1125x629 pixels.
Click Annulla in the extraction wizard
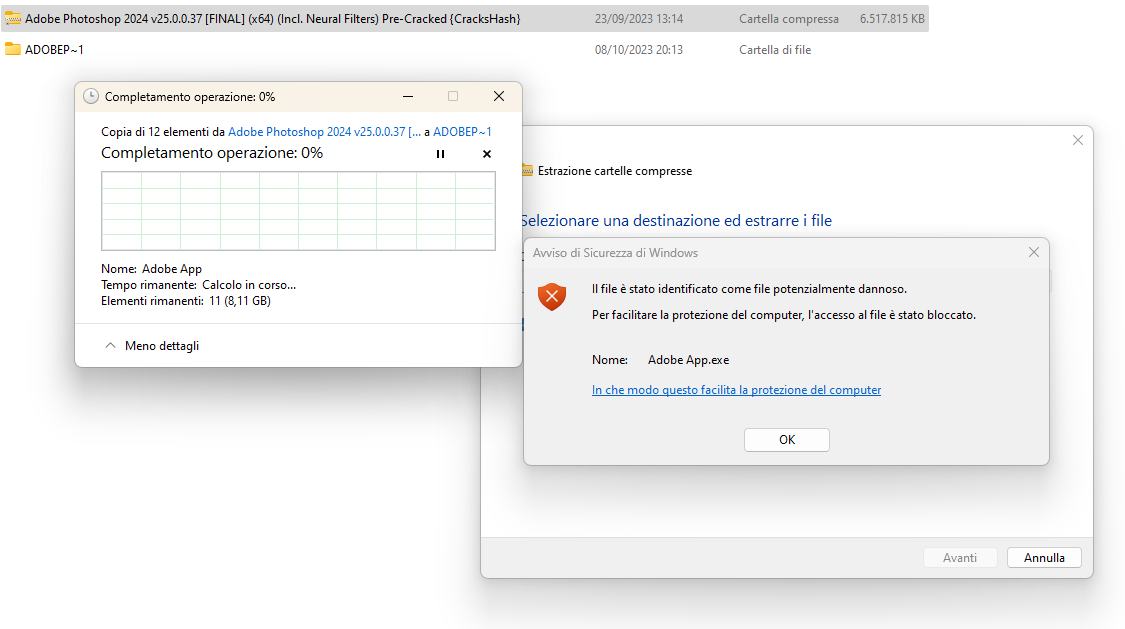pyautogui.click(x=1044, y=558)
